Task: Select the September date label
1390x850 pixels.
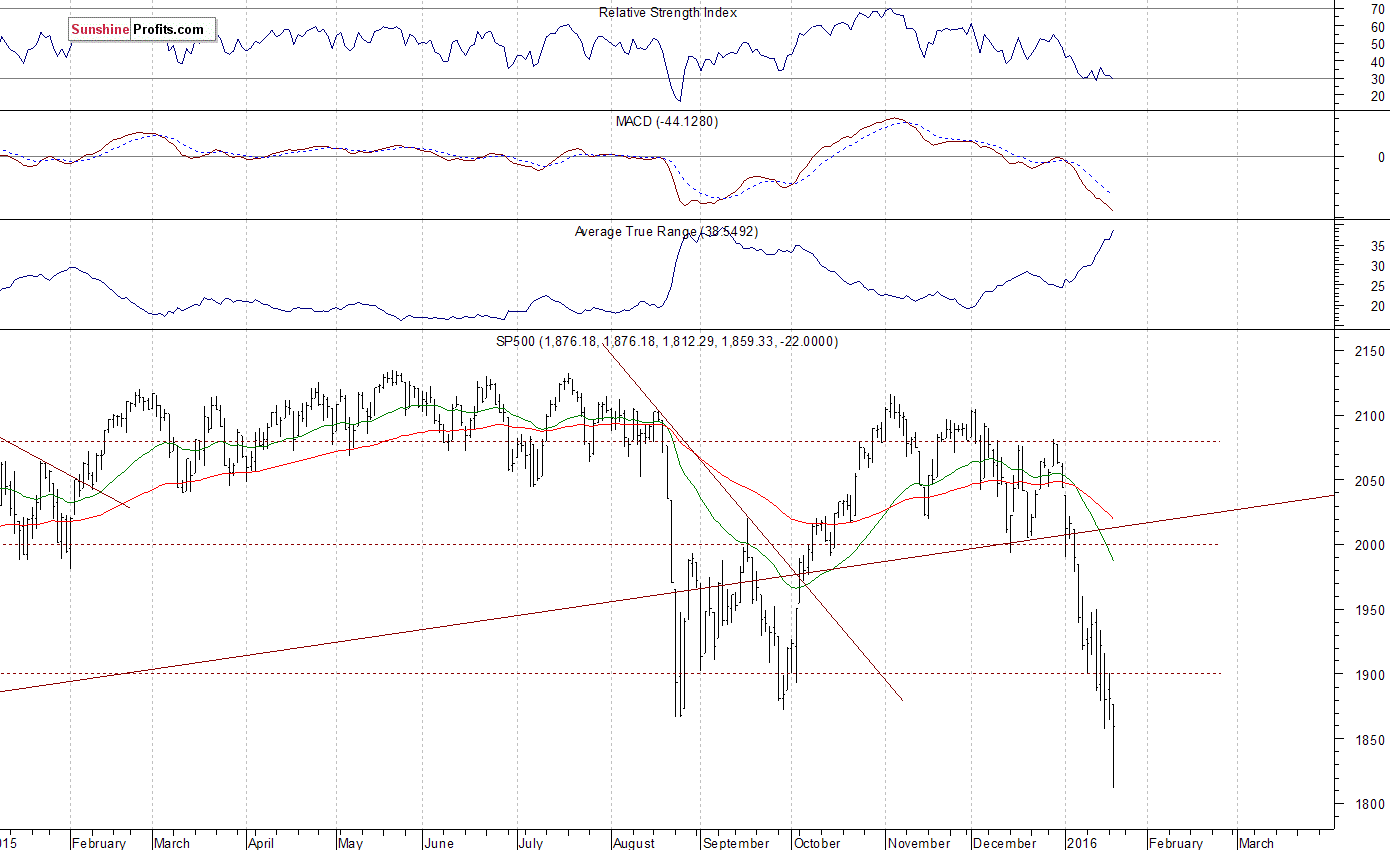Action: pos(736,843)
